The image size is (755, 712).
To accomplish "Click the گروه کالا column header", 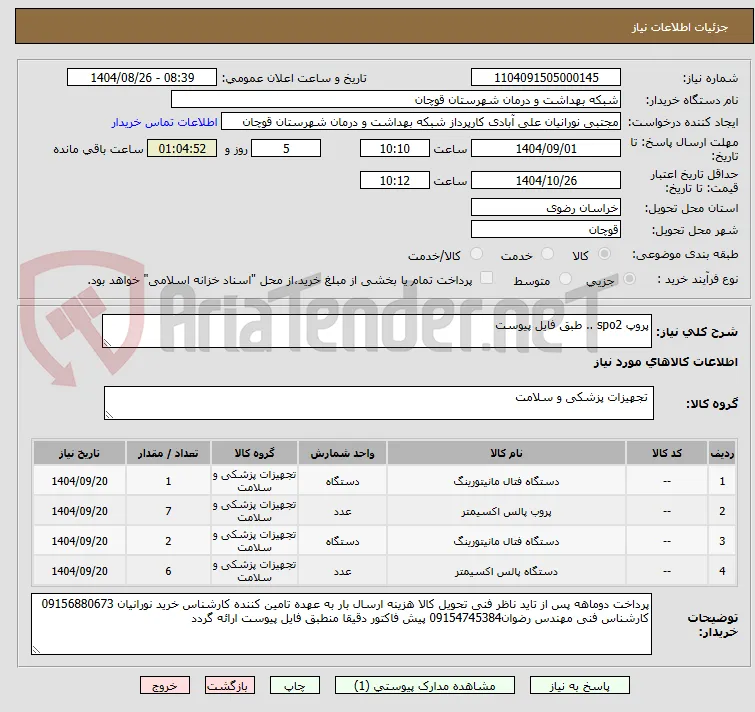I will tap(254, 453).
